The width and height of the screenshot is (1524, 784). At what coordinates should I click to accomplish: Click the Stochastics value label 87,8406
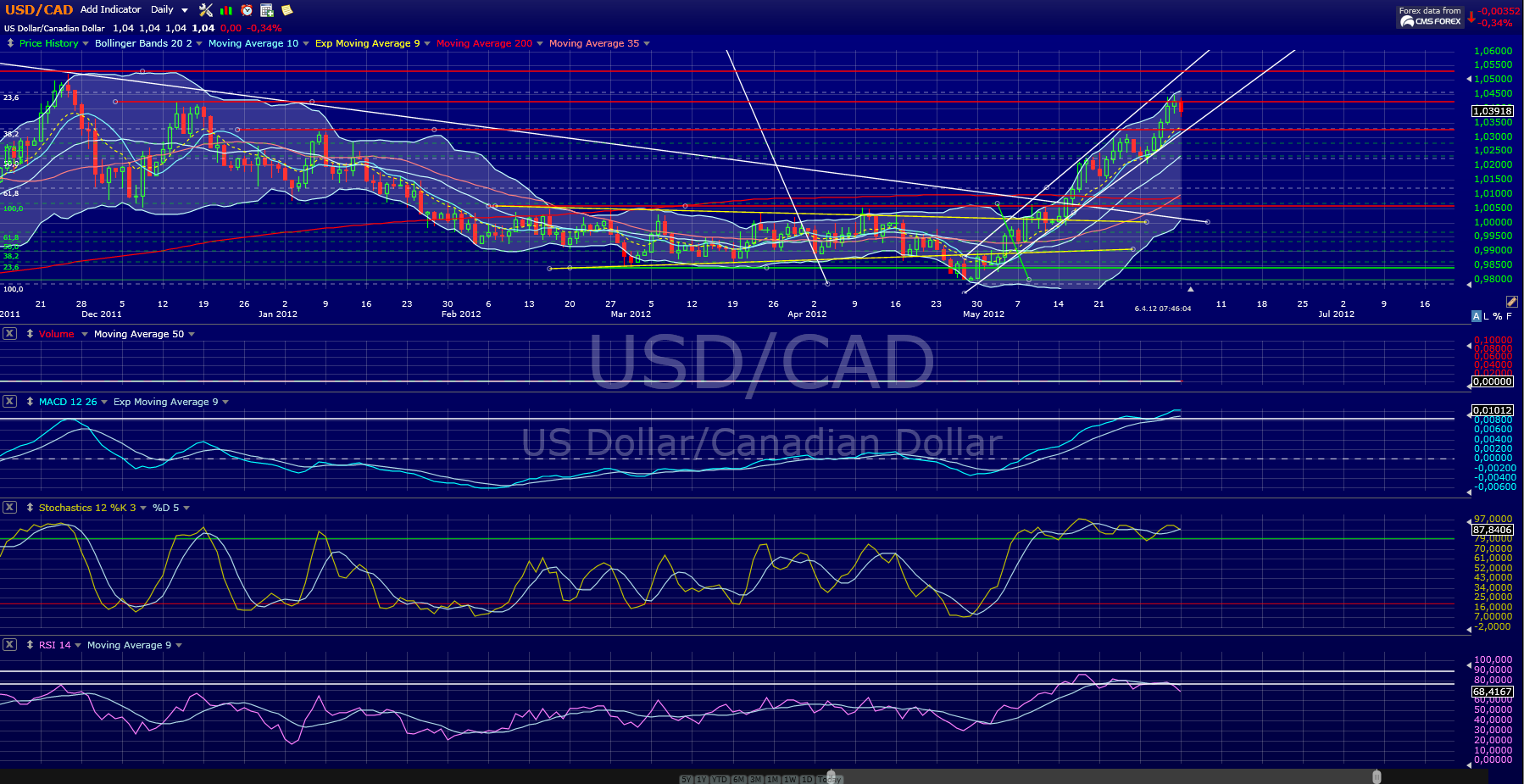click(x=1493, y=530)
